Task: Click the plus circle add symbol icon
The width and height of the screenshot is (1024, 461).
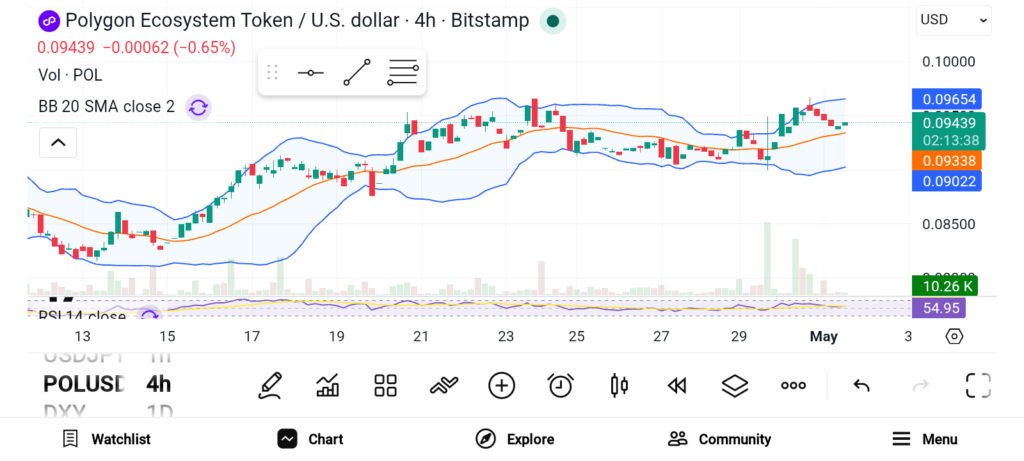Action: (x=502, y=385)
